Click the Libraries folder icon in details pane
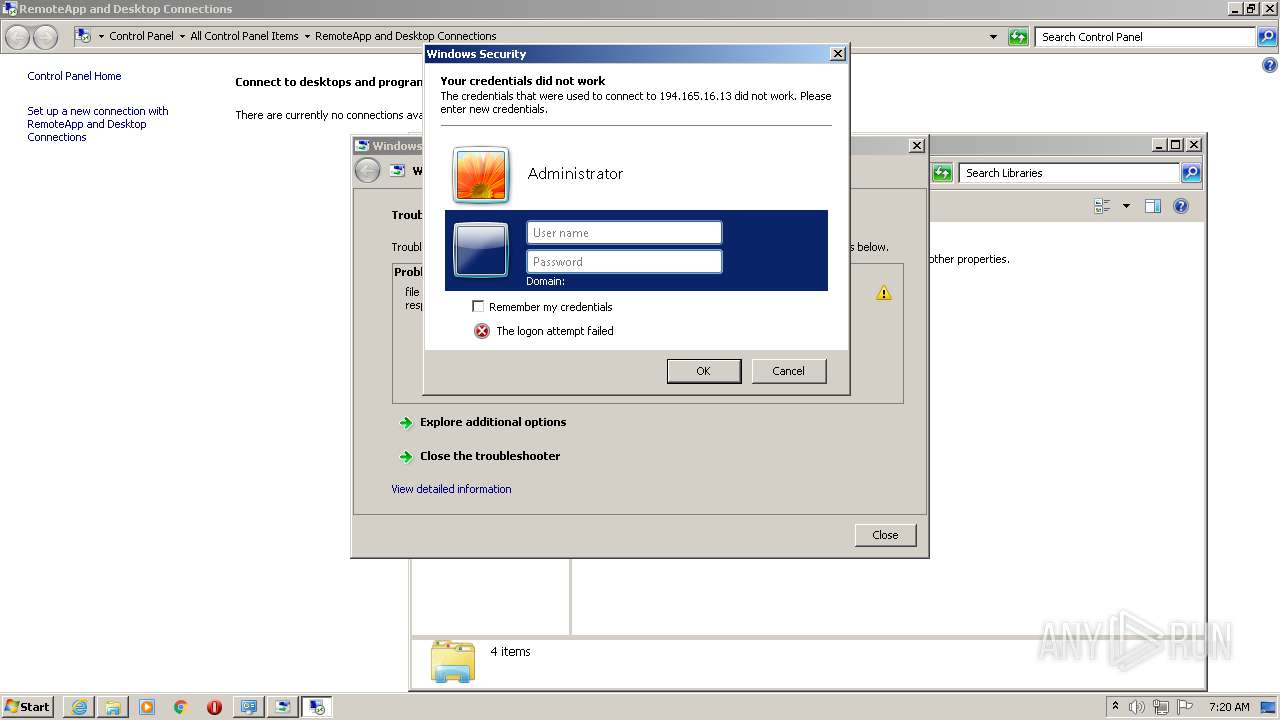 (453, 661)
